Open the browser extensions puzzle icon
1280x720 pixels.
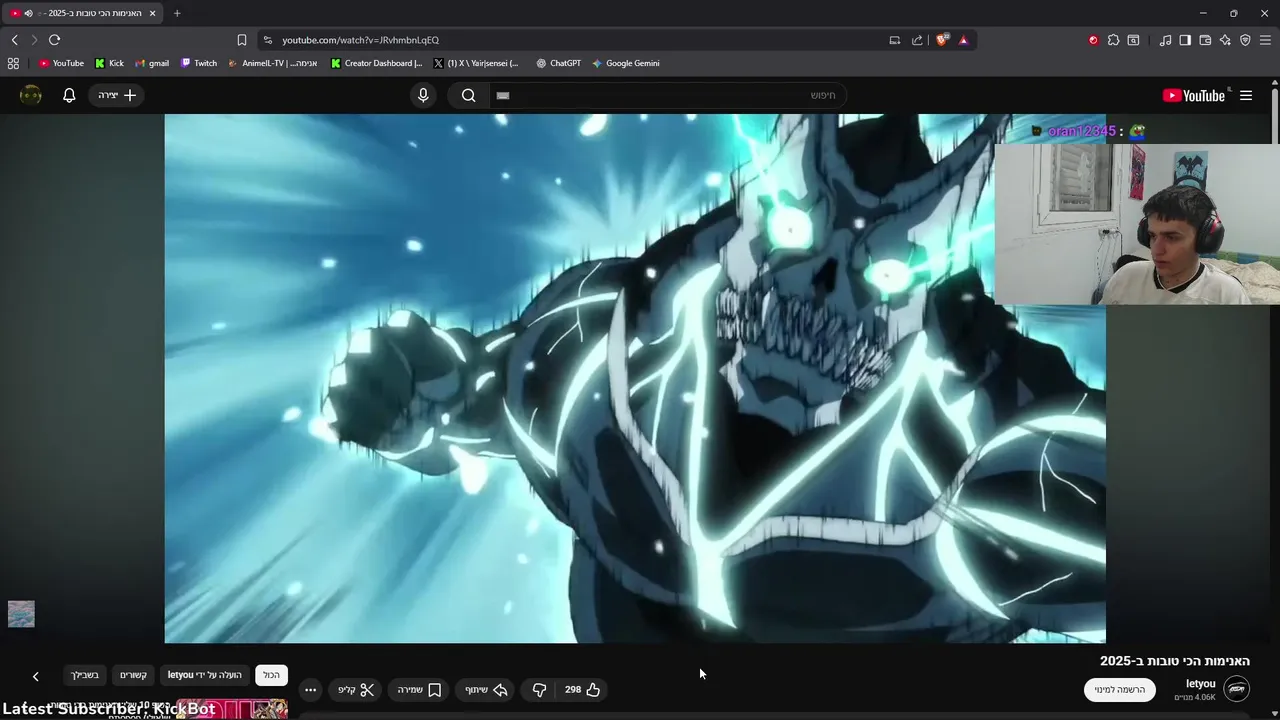(x=1113, y=40)
